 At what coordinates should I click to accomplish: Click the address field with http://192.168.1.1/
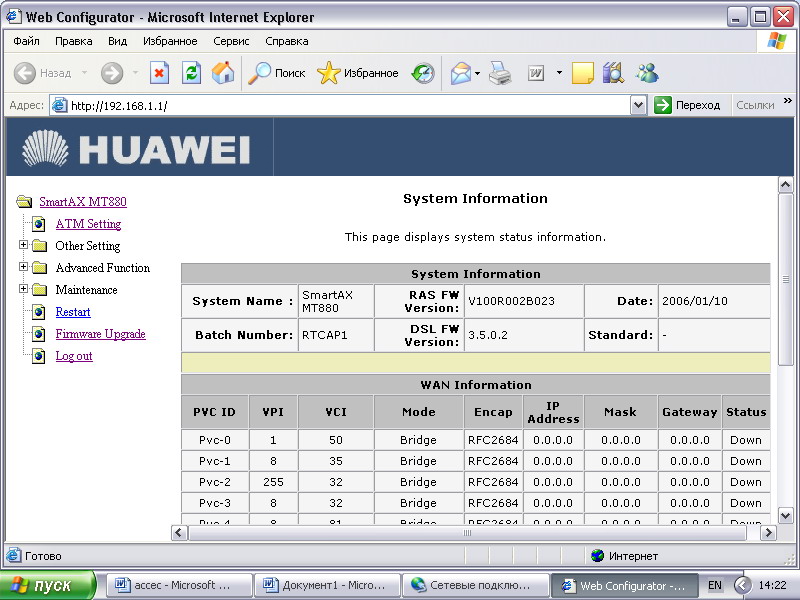[x=341, y=106]
